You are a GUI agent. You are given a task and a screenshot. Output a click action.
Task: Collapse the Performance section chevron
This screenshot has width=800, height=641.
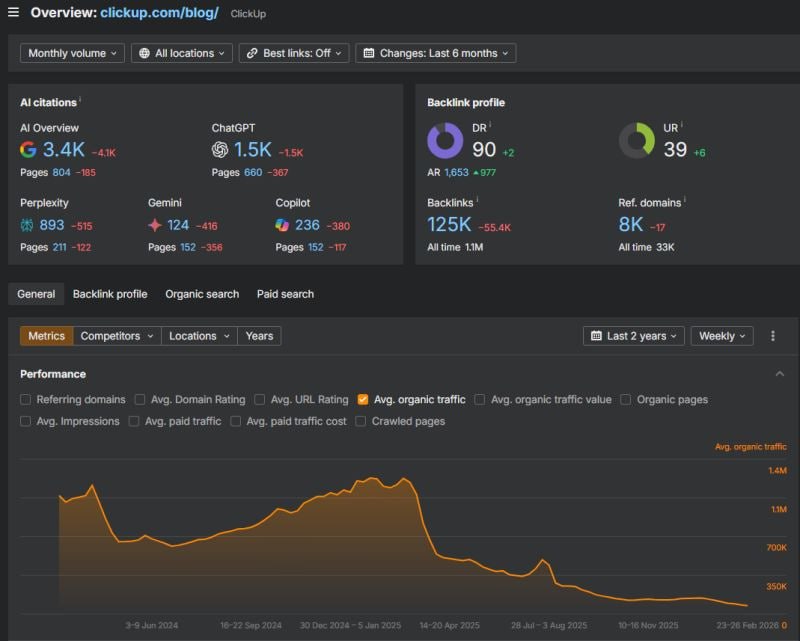pyautogui.click(x=780, y=374)
